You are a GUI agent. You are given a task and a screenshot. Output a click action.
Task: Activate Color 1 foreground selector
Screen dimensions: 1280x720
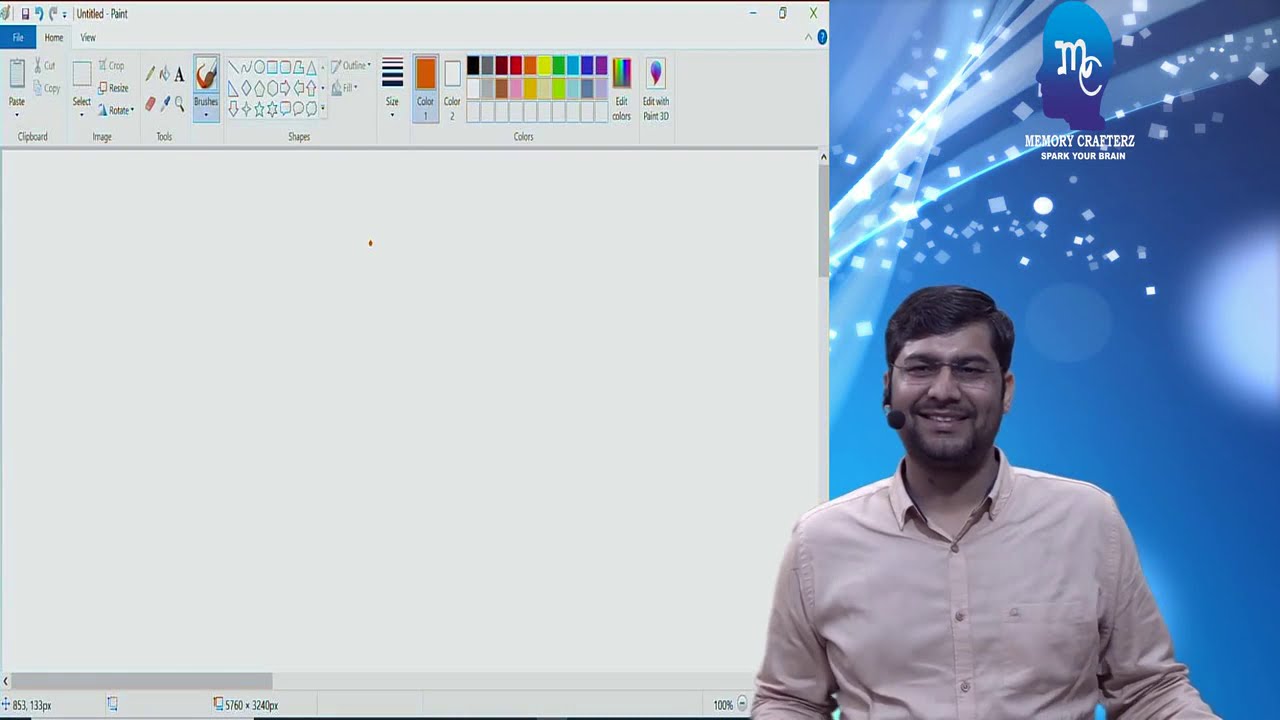pos(425,88)
